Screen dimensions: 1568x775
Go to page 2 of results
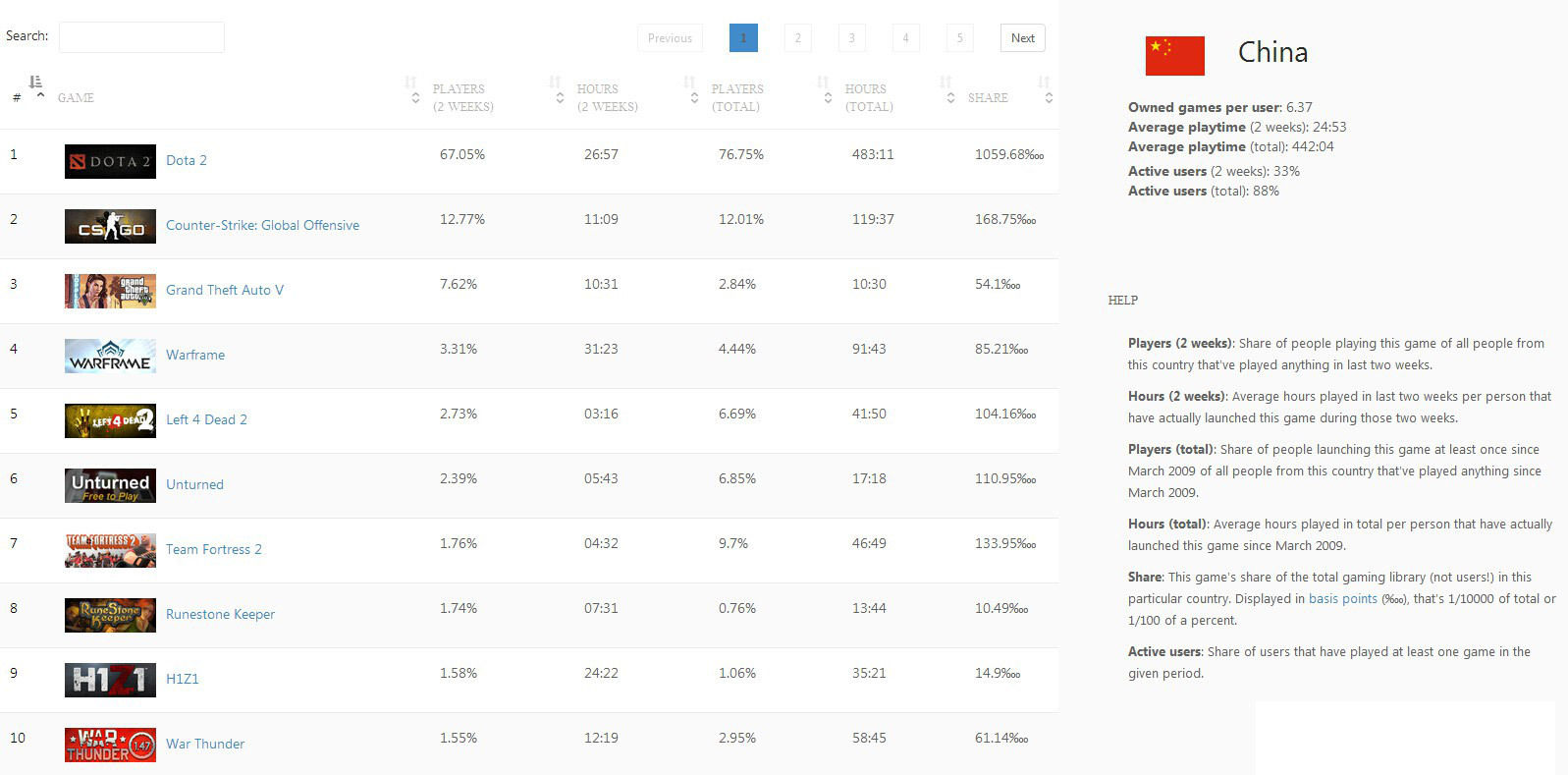(x=797, y=38)
